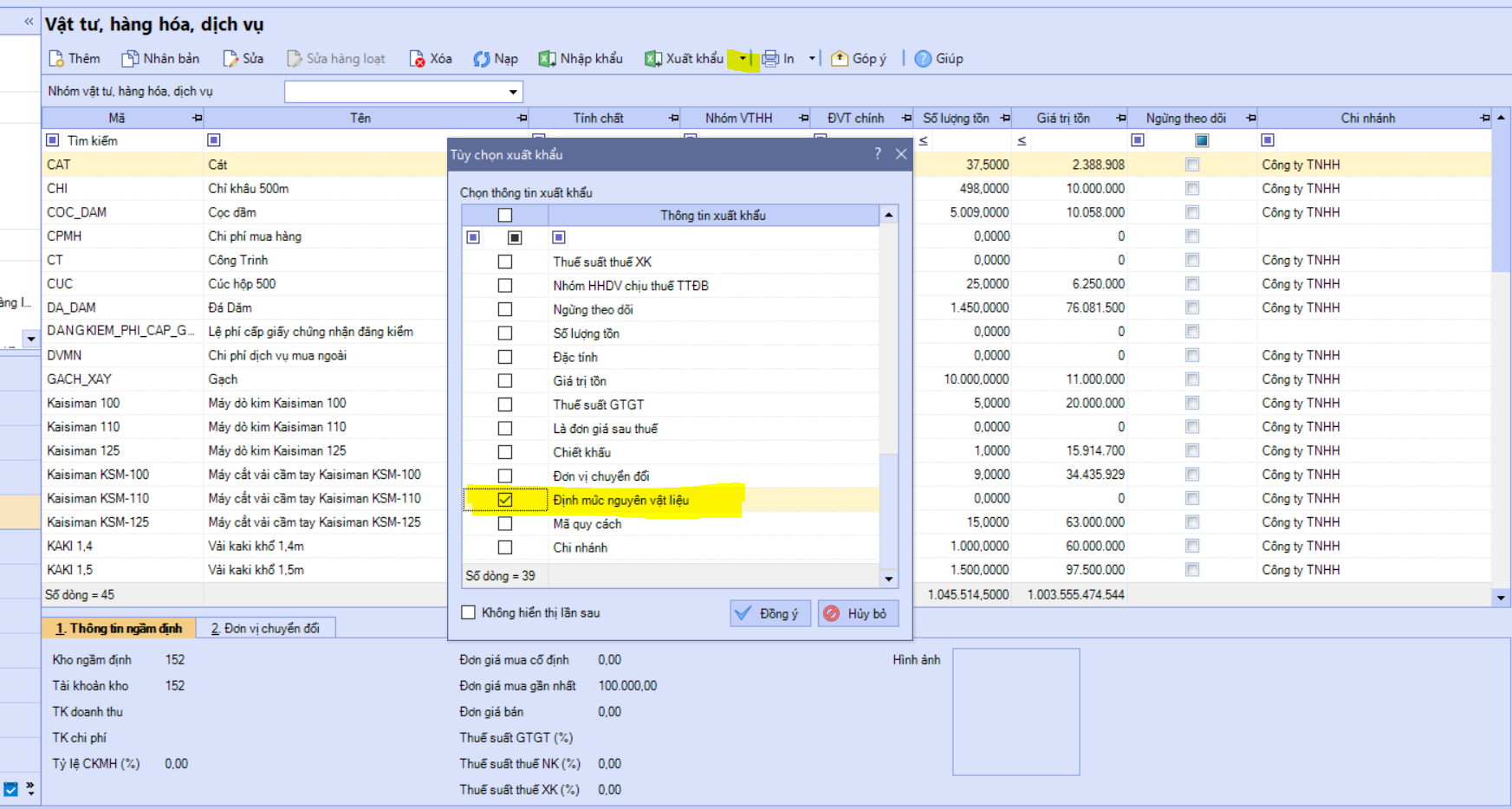Open In print dropdown arrow
This screenshot has height=809, width=1512.
pyautogui.click(x=812, y=58)
